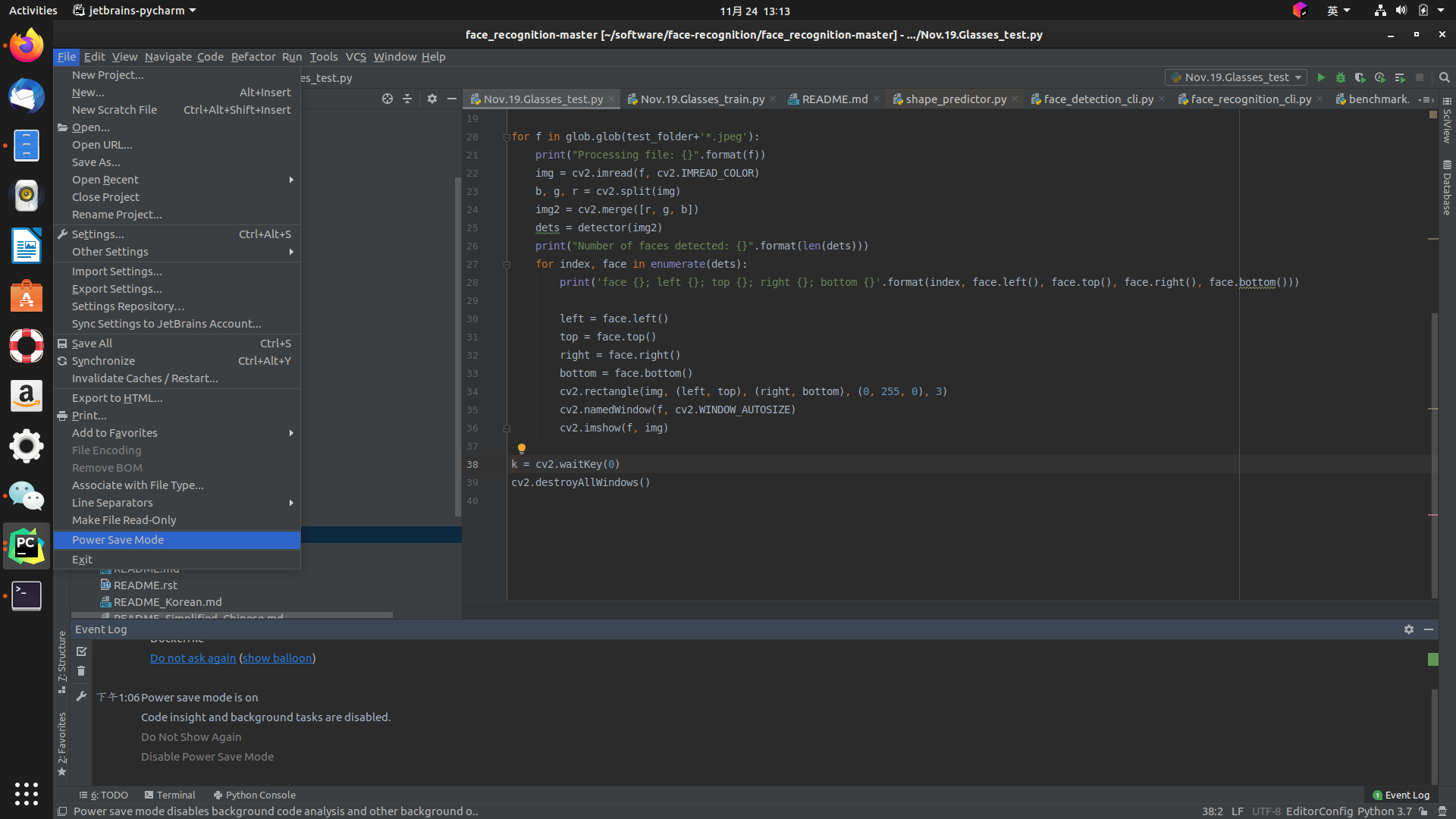
Task: Open Search Everywhere magnifier icon
Action: 1444,77
